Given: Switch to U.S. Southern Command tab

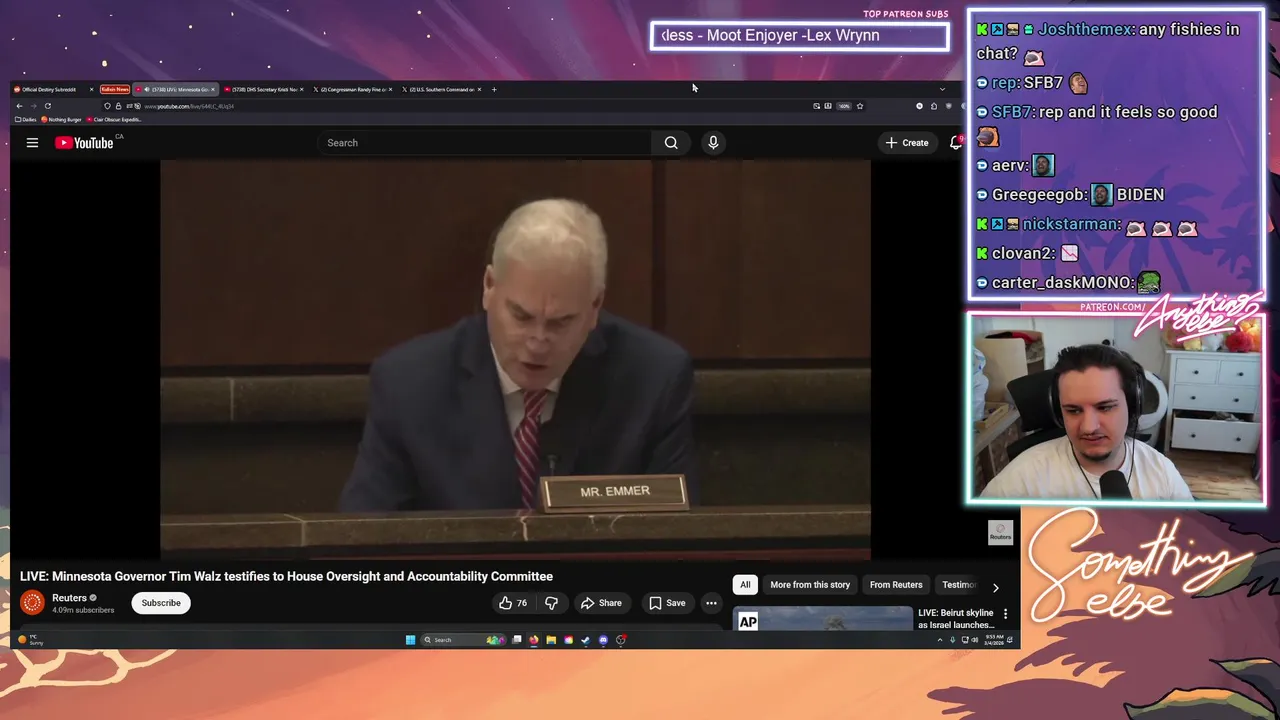Looking at the screenshot, I should 441,89.
